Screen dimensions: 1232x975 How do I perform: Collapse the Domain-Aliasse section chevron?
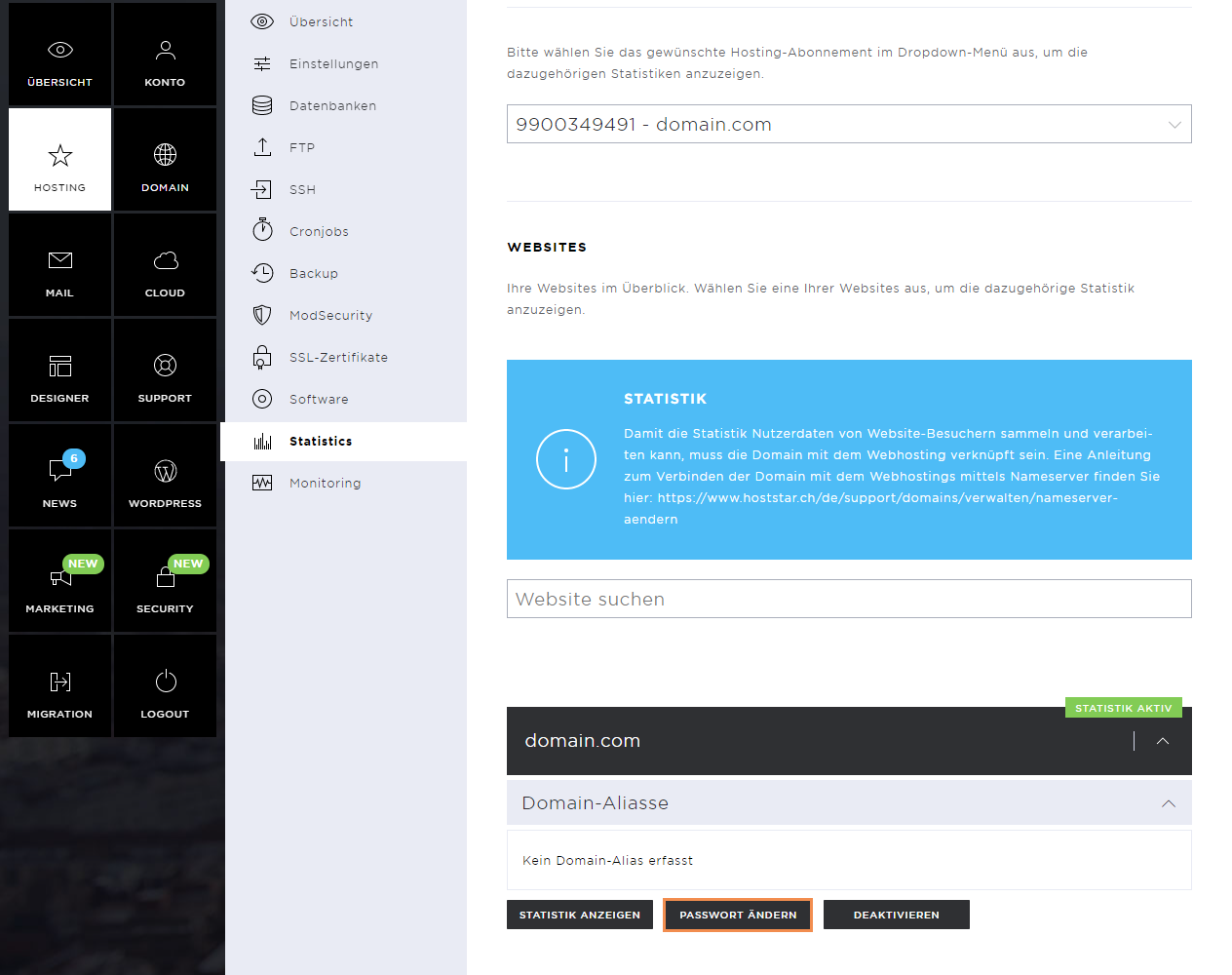coord(1169,803)
